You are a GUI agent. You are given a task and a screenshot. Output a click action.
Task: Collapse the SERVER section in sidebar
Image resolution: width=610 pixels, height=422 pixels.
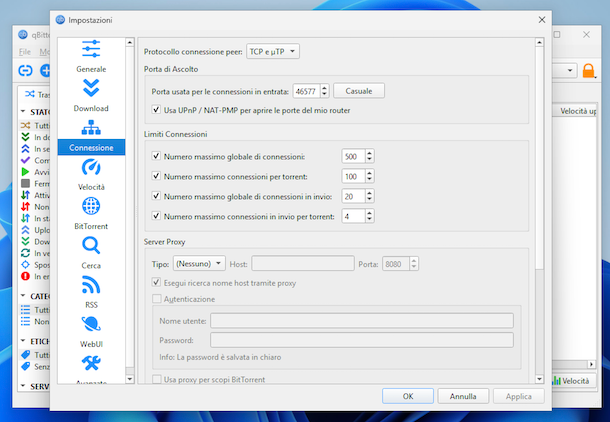pyautogui.click(x=23, y=386)
